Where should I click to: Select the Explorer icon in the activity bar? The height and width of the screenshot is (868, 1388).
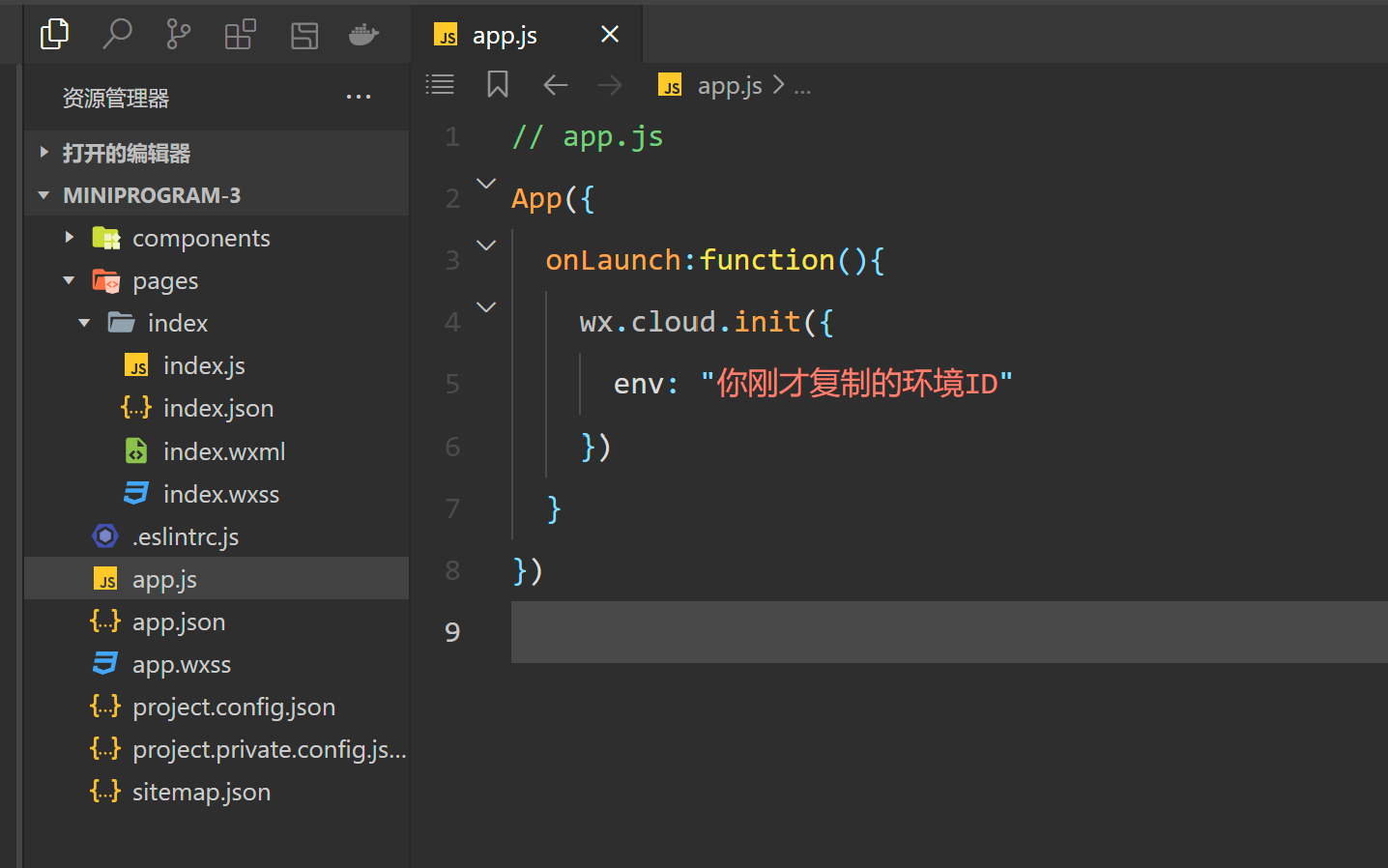(54, 35)
